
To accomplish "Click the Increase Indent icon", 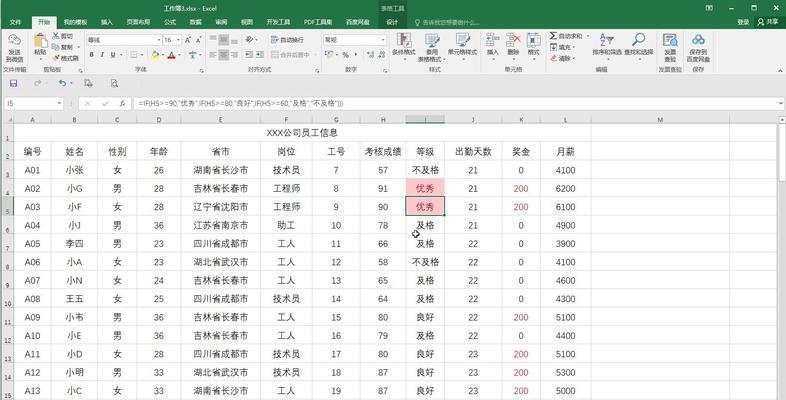I will 260,55.
